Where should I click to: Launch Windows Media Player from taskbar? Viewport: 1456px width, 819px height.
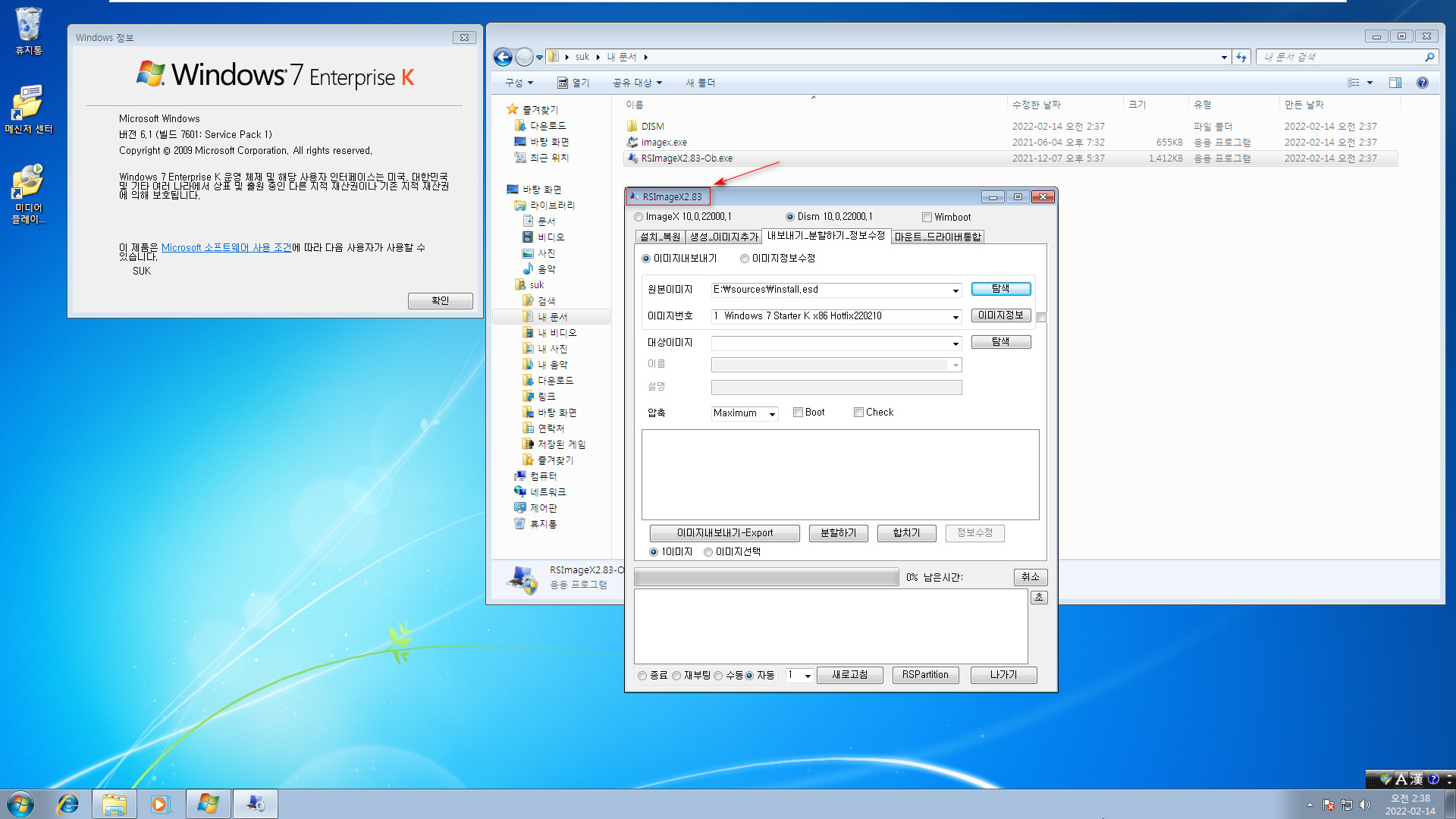[x=160, y=804]
